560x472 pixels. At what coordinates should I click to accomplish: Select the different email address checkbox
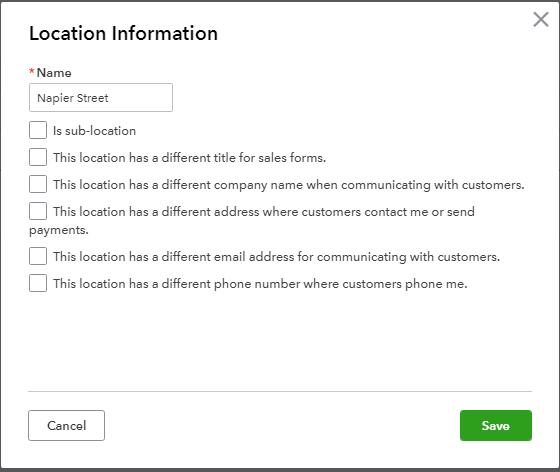pyautogui.click(x=38, y=256)
